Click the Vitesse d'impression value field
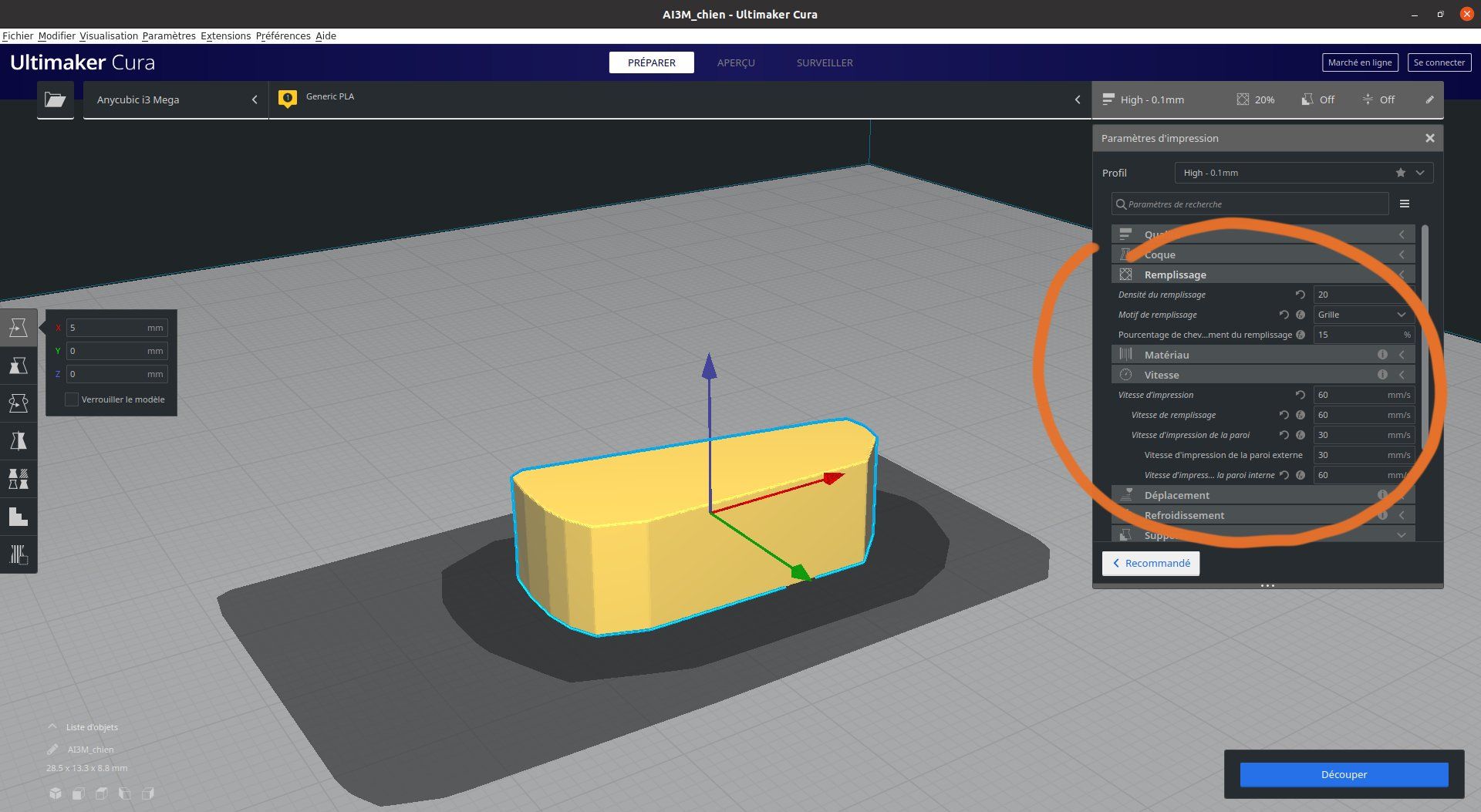Image resolution: width=1481 pixels, height=812 pixels. coord(1364,395)
